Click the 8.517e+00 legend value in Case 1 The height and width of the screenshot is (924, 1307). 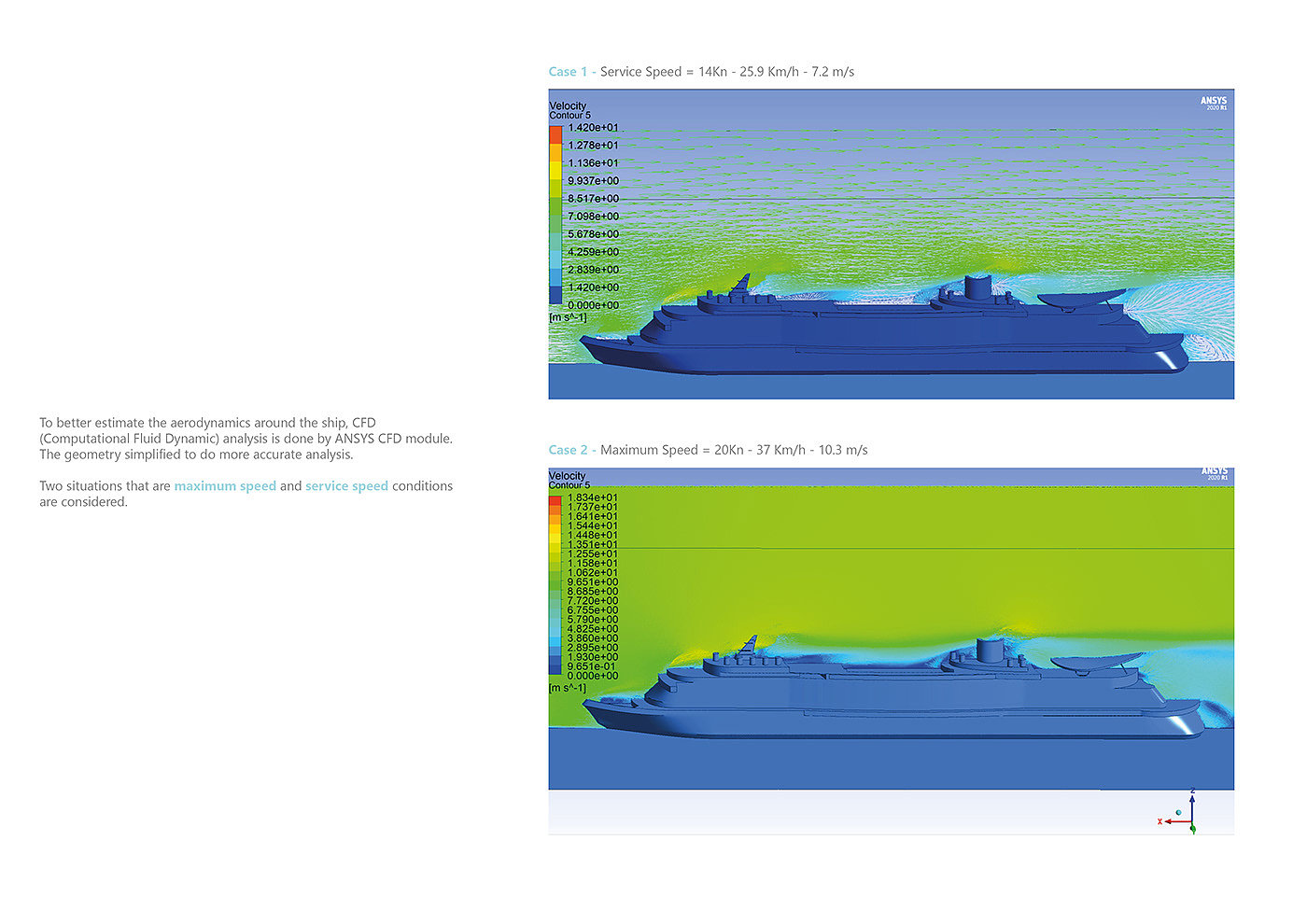point(593,199)
